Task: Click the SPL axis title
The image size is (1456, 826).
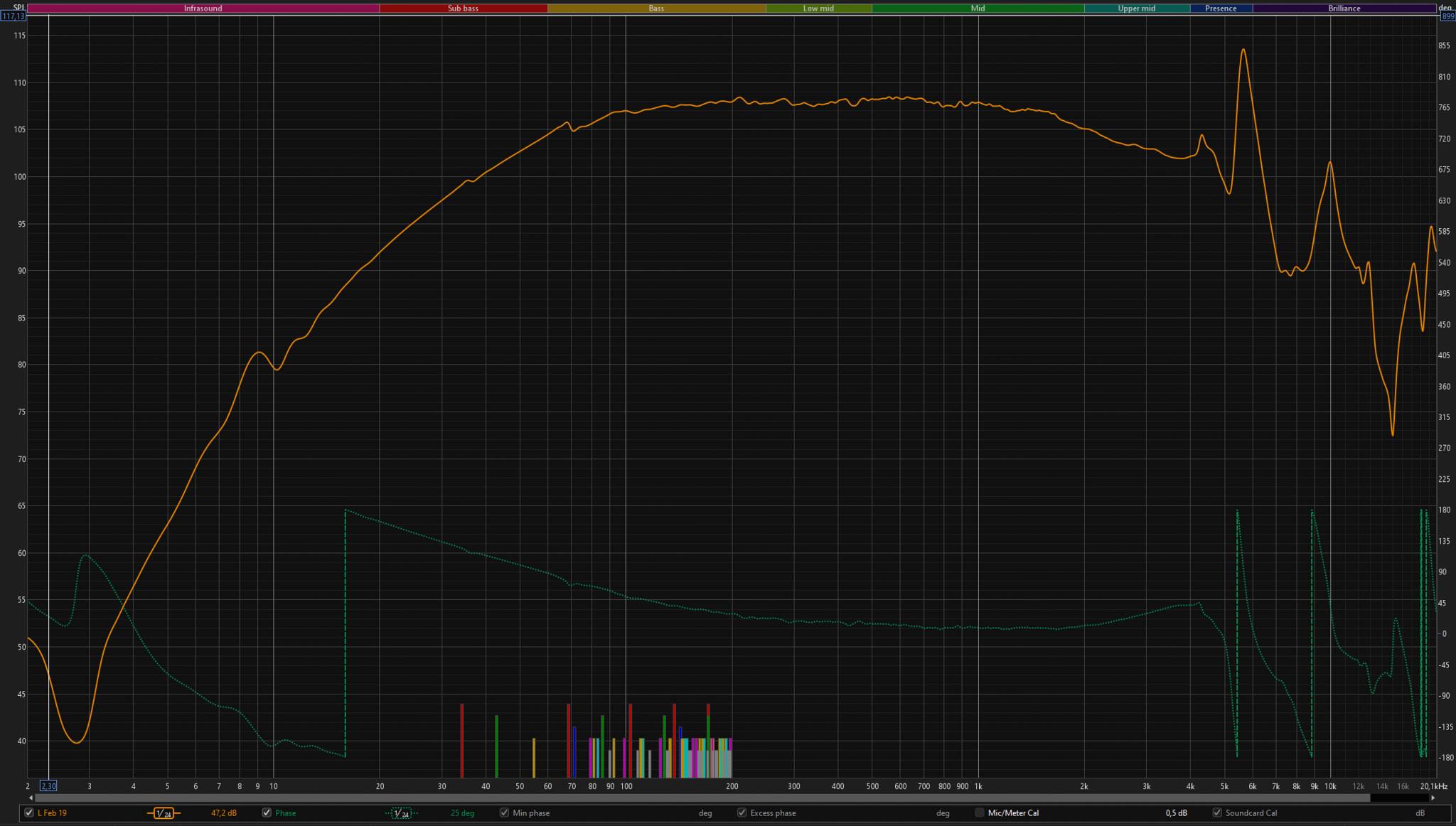Action: tap(18, 8)
